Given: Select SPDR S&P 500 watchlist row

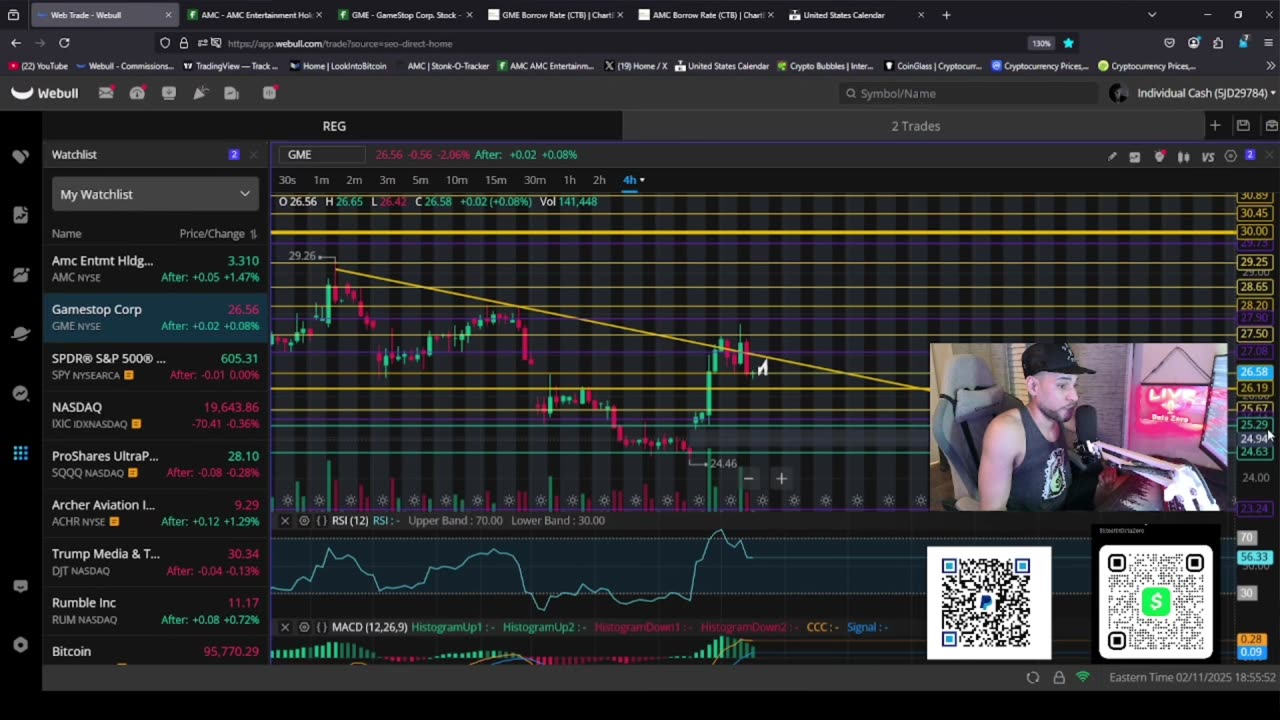Looking at the screenshot, I should coord(155,366).
